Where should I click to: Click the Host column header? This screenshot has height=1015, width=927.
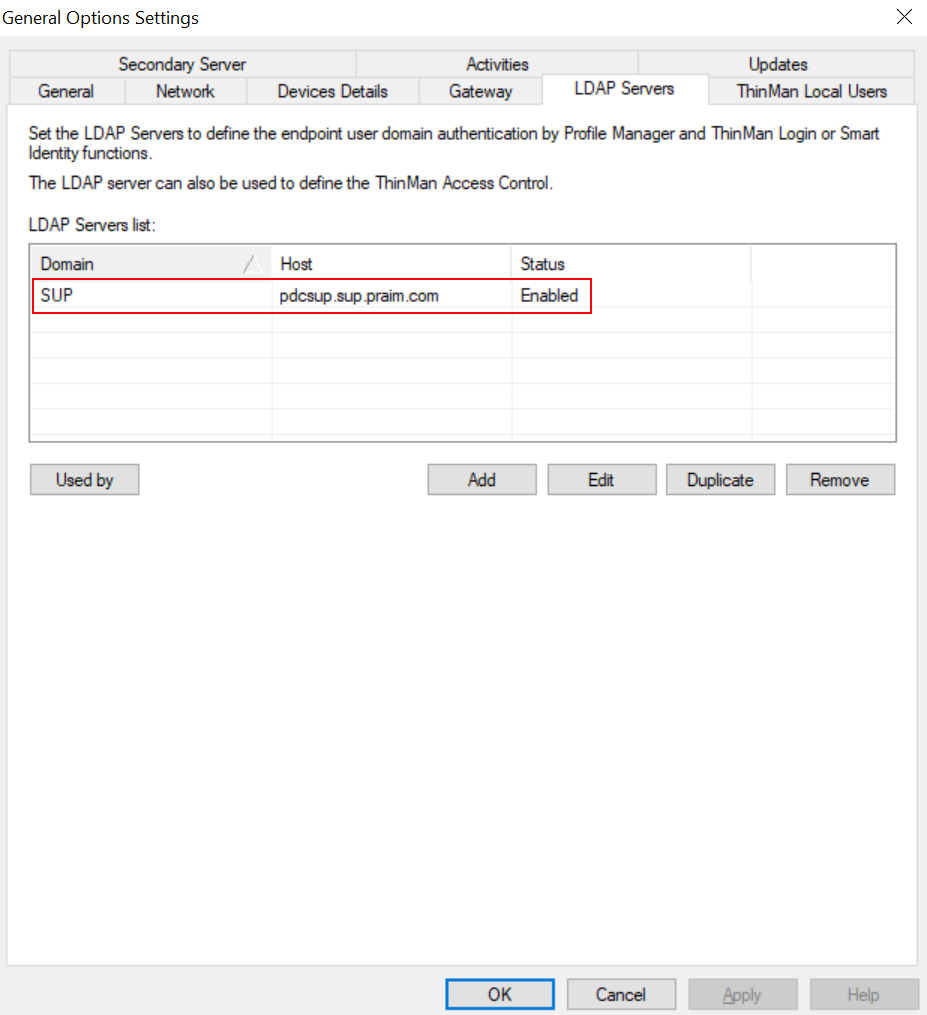click(x=392, y=263)
